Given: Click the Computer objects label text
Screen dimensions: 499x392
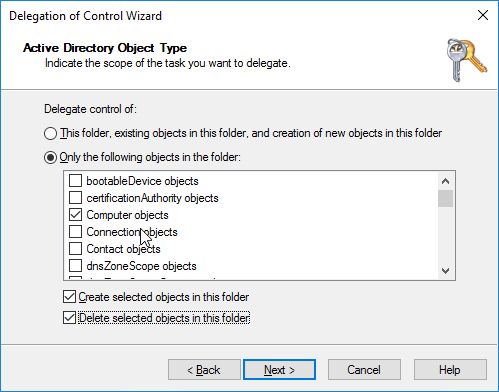Looking at the screenshot, I should click(127, 215).
